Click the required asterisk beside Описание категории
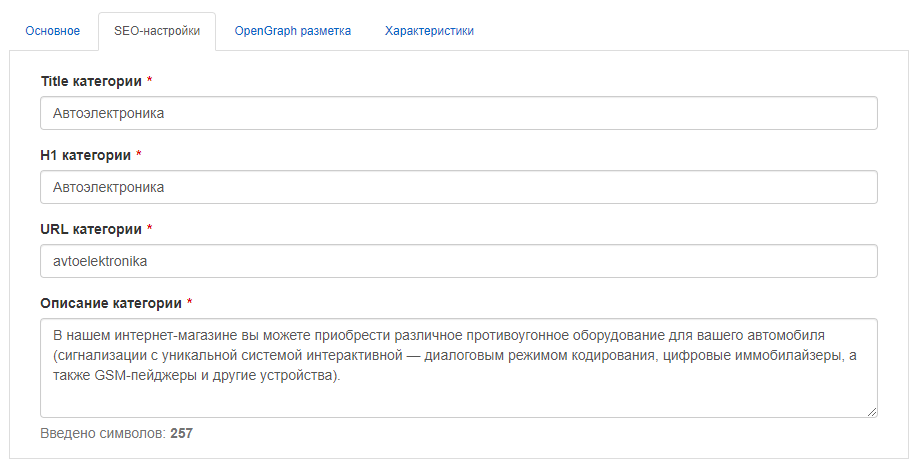This screenshot has width=920, height=476. click(190, 302)
